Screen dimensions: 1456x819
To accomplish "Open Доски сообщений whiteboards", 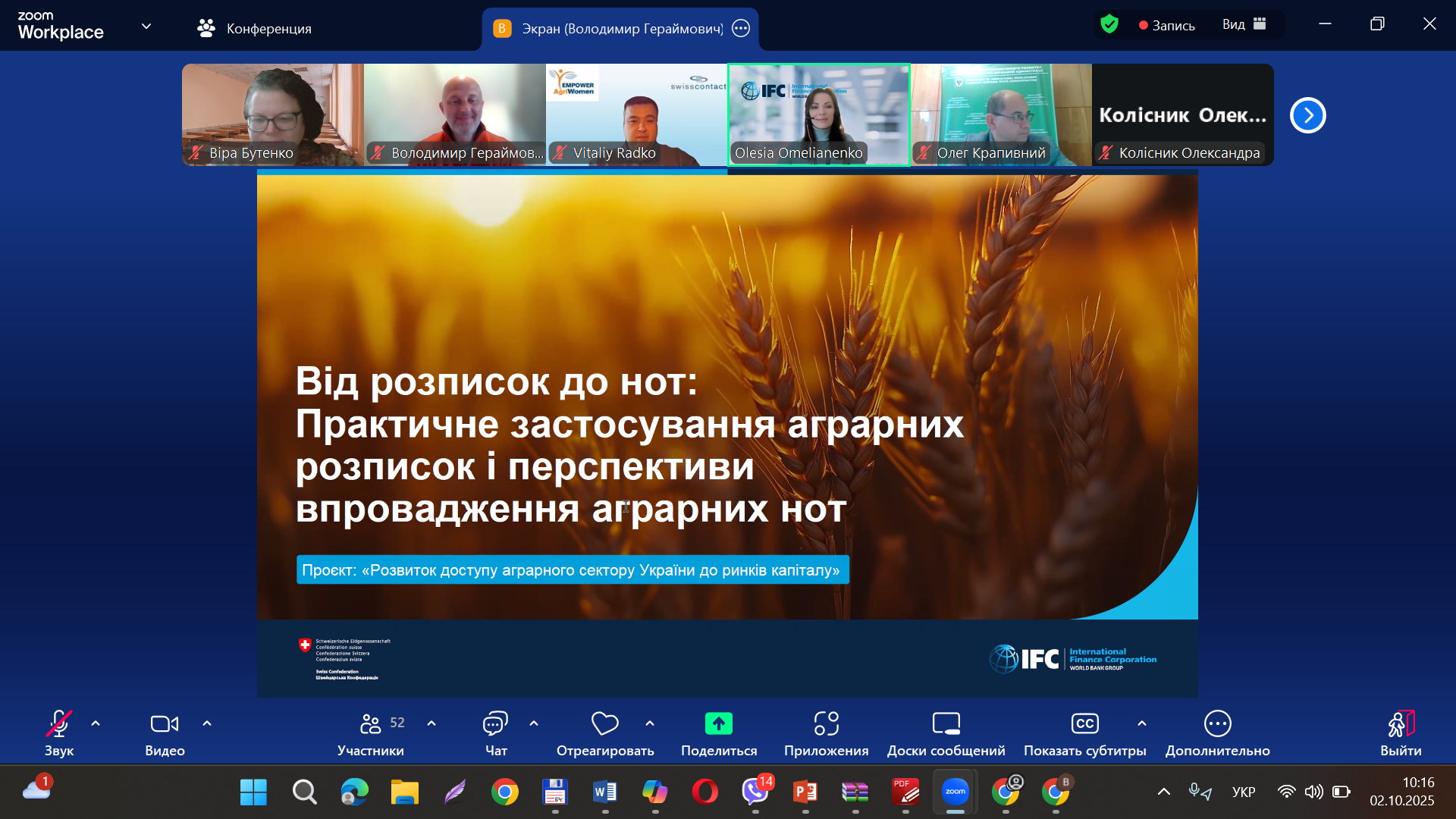I will 946,733.
